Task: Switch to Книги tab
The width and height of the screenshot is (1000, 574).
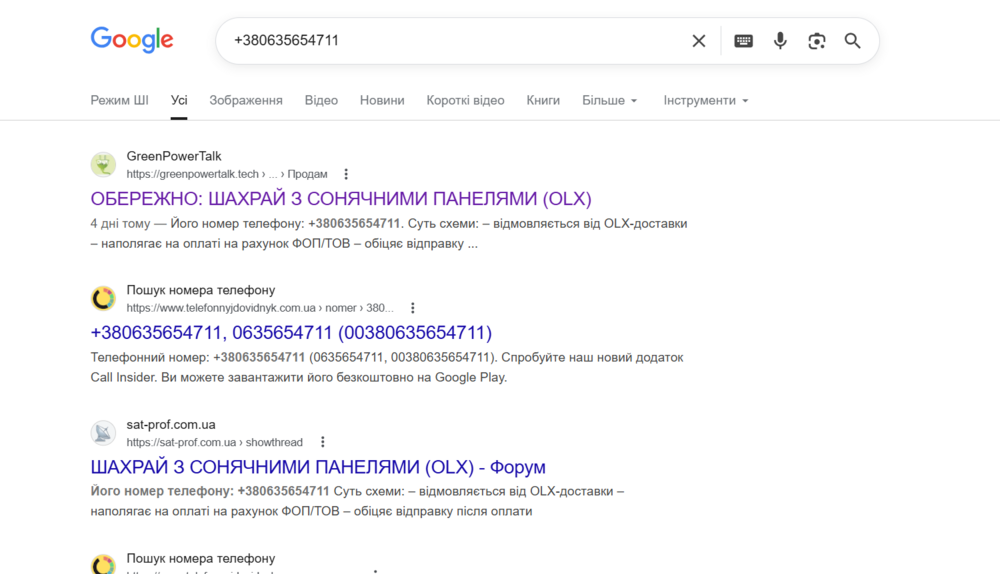Action: coord(543,100)
